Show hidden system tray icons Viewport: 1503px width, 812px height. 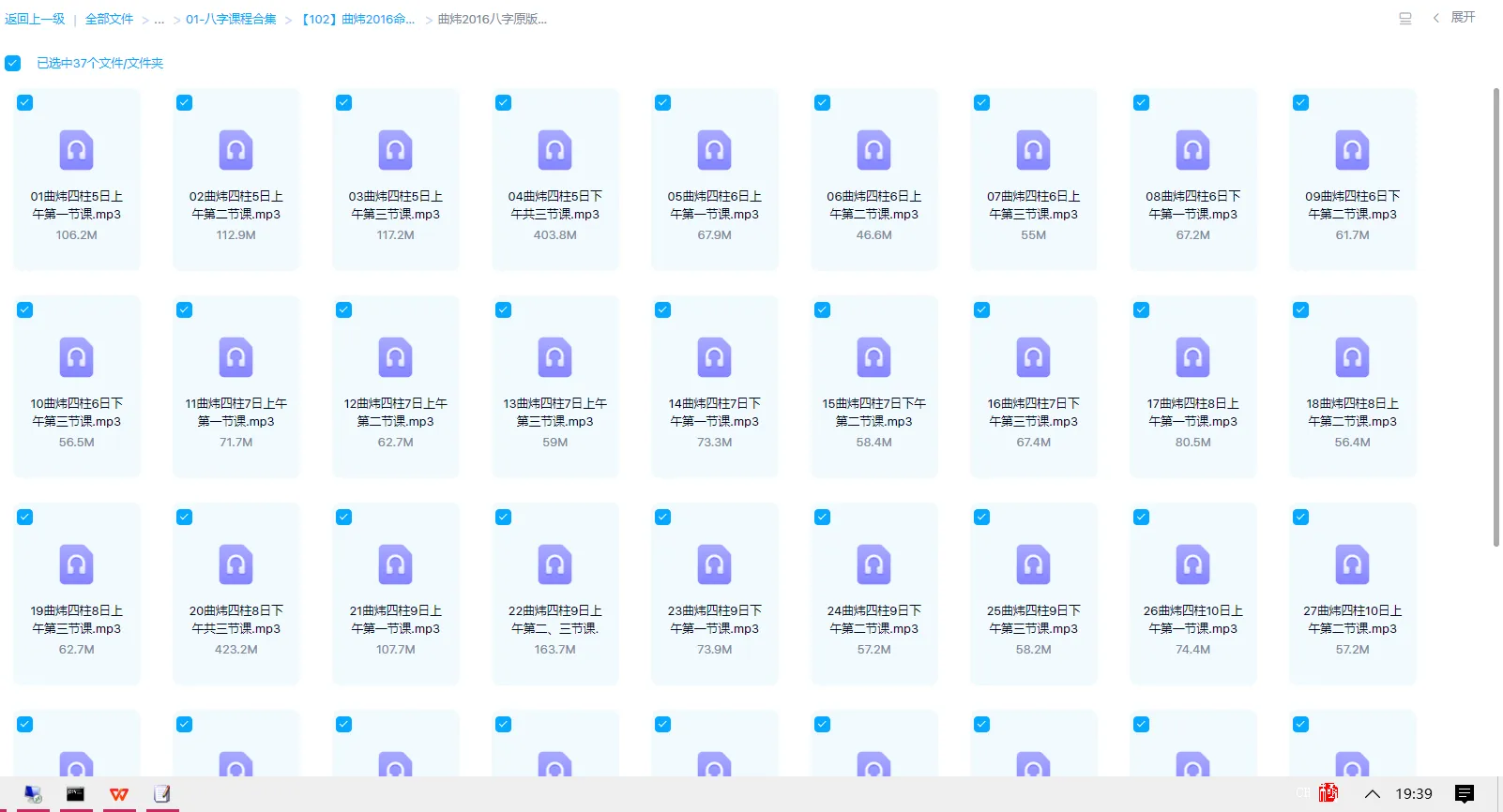pos(1372,794)
